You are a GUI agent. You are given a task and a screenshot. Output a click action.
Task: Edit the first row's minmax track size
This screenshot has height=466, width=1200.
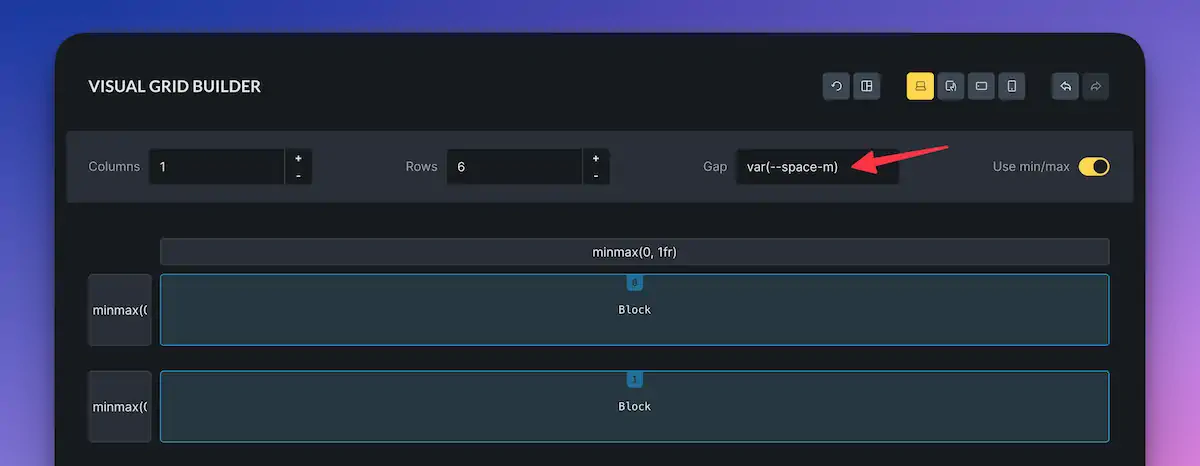tap(120, 310)
